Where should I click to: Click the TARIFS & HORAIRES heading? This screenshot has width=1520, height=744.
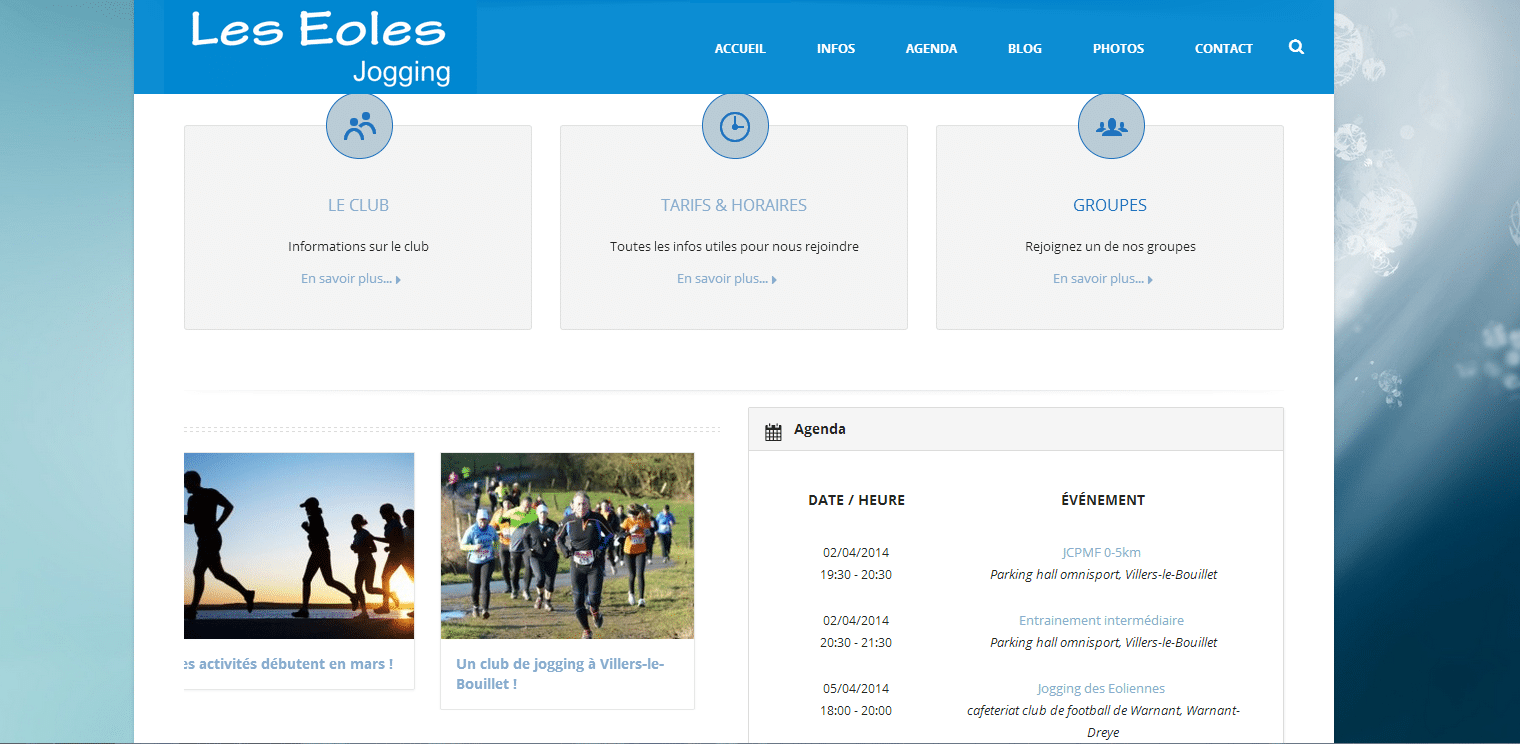pos(734,205)
